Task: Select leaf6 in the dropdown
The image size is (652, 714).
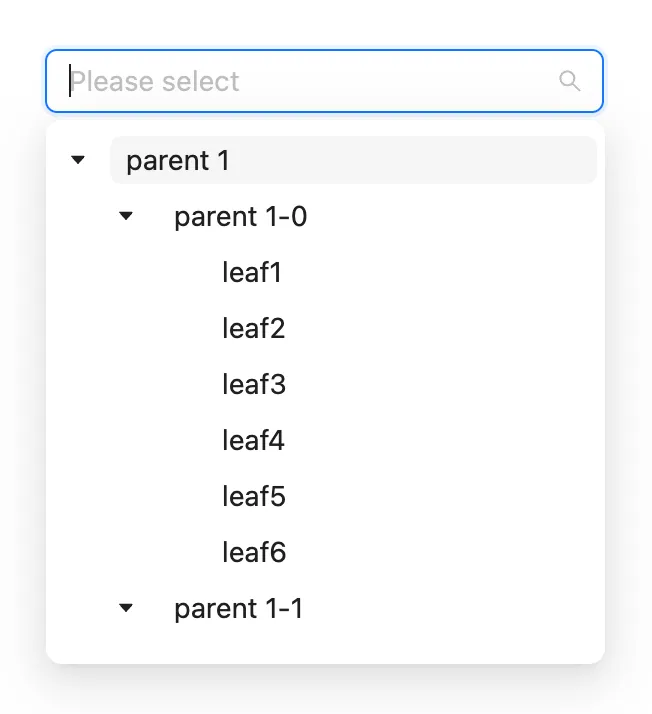Action: coord(254,553)
